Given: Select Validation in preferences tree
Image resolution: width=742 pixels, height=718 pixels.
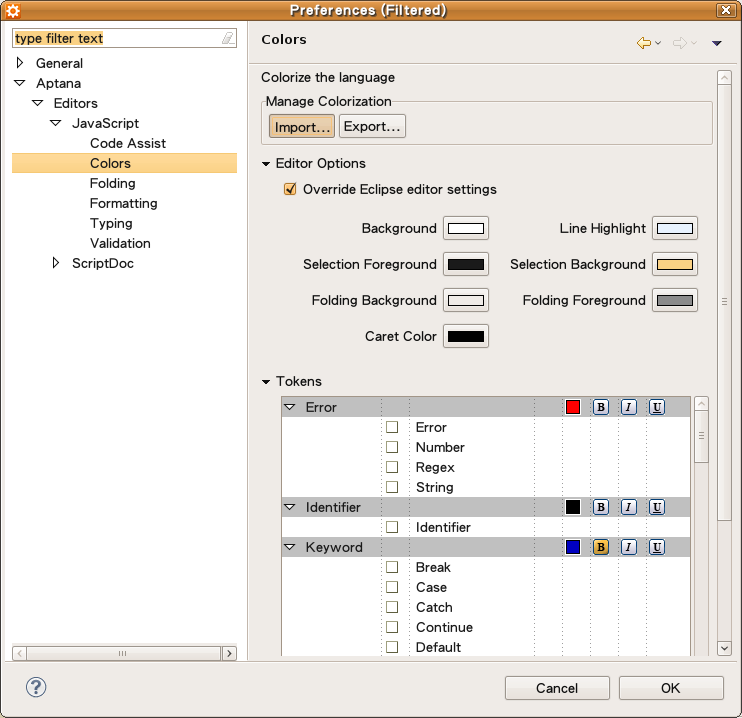Looking at the screenshot, I should point(120,243).
